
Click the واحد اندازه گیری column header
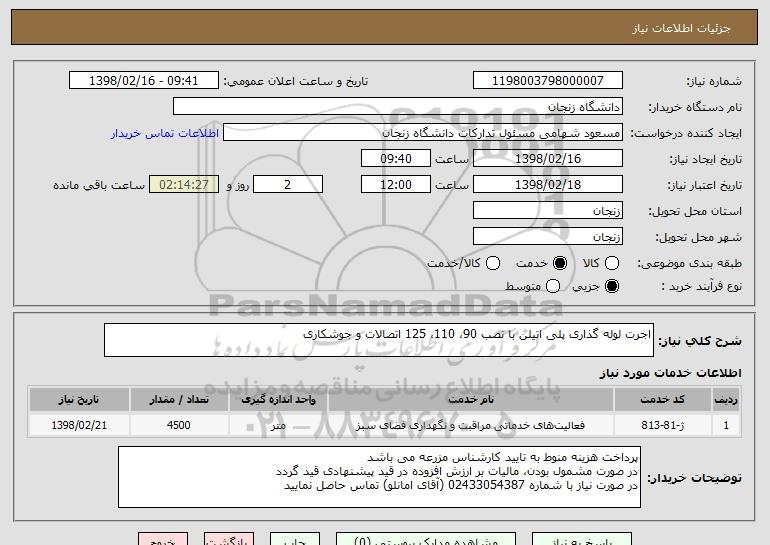coord(278,400)
